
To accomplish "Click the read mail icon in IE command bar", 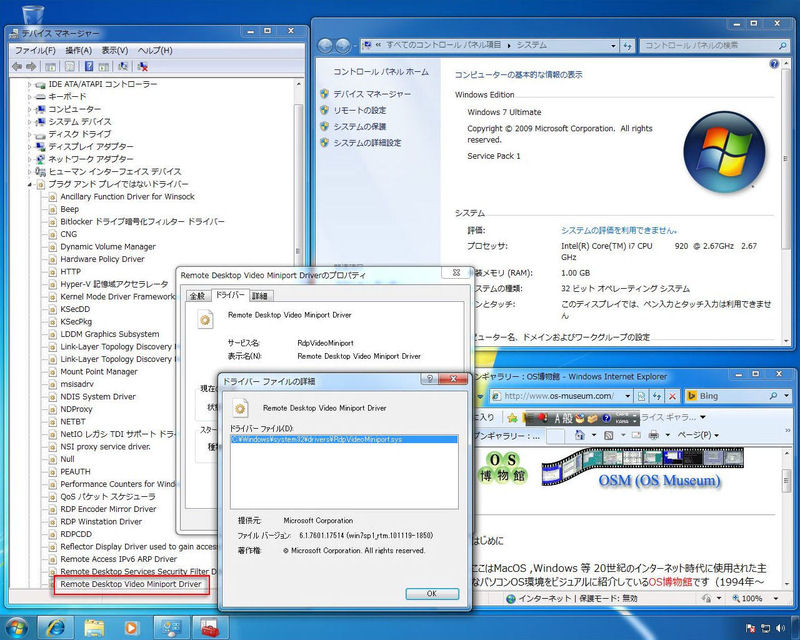I will pyautogui.click(x=636, y=435).
